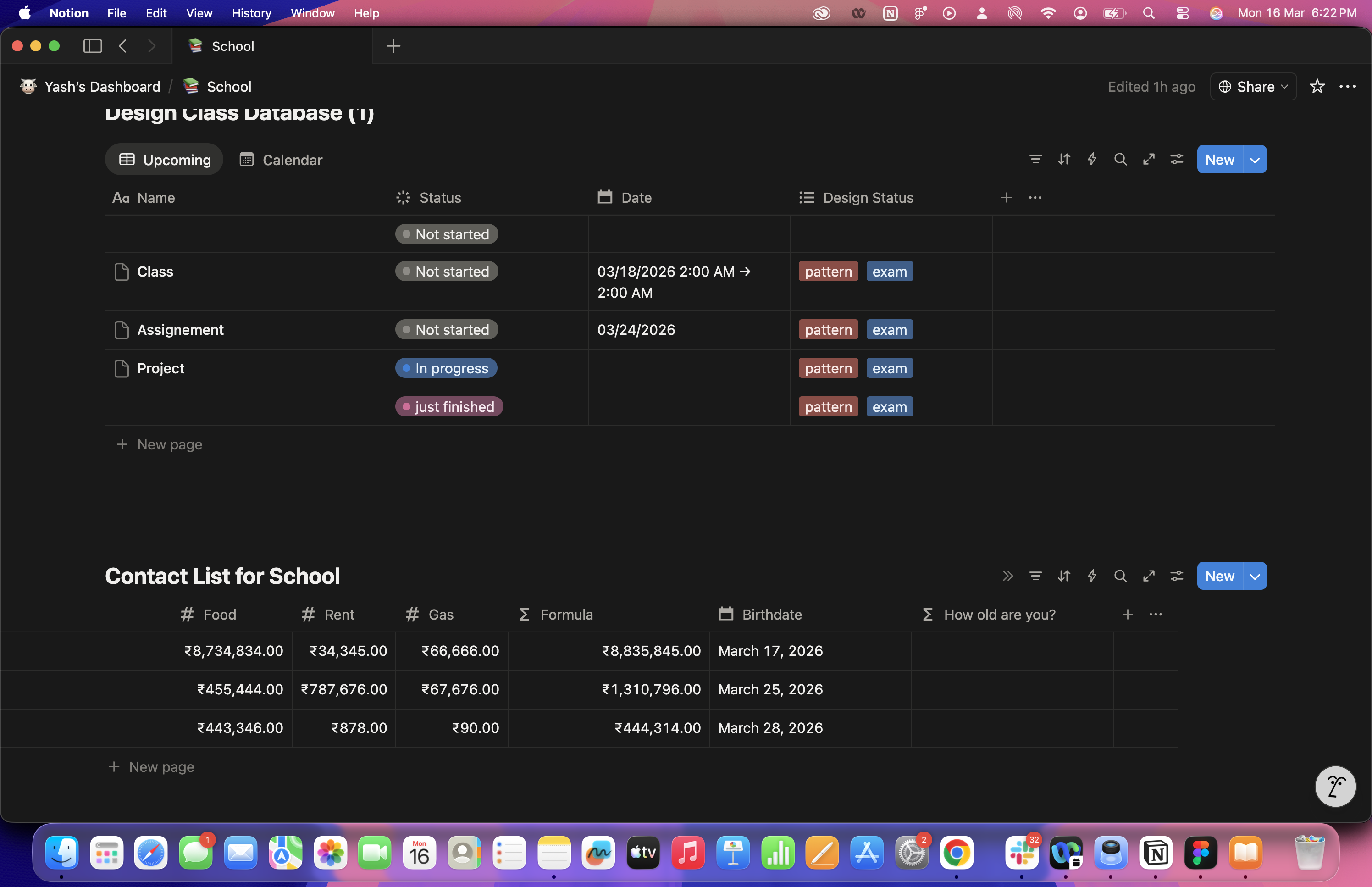The width and height of the screenshot is (1372, 887).
Task: Open Design Status column header menu
Action: coord(891,198)
